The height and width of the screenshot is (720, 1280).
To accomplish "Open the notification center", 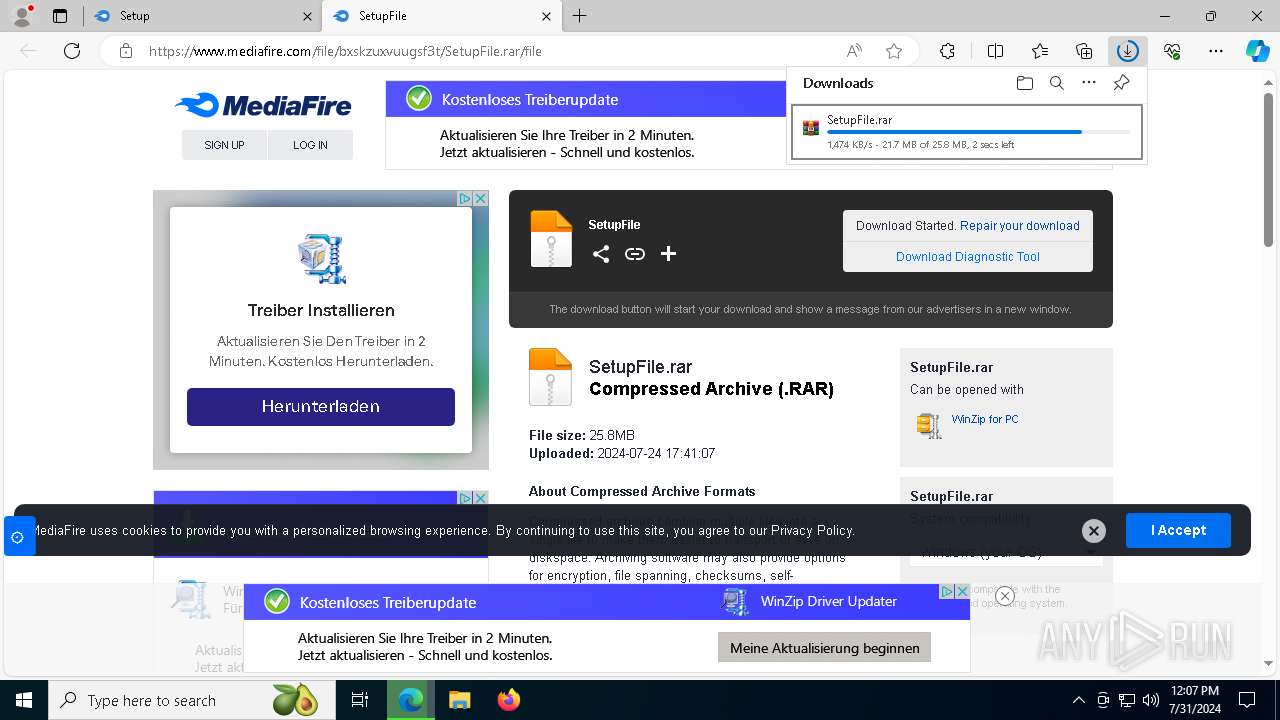I will point(1247,700).
